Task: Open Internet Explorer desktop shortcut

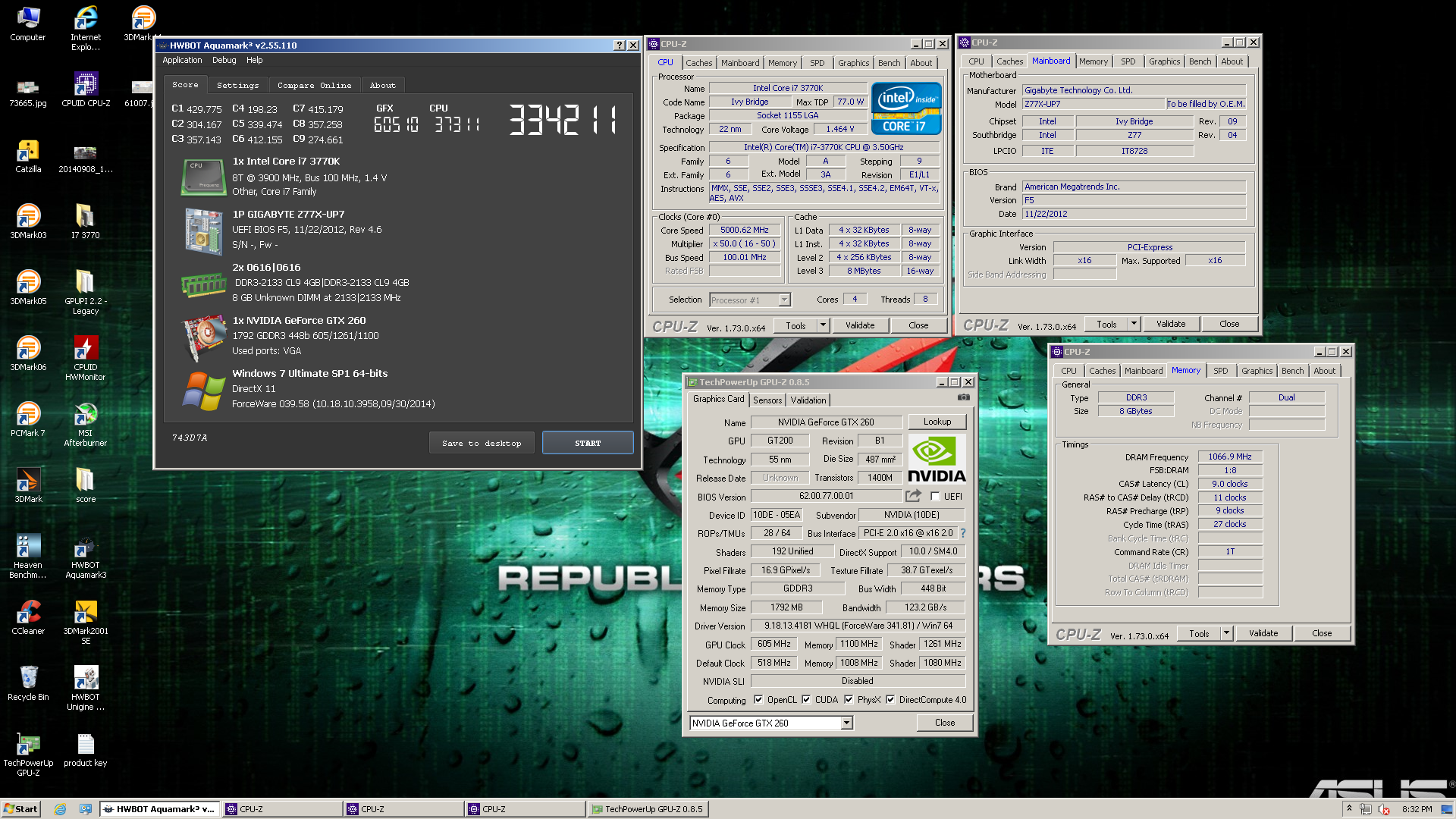Action: coord(86,28)
